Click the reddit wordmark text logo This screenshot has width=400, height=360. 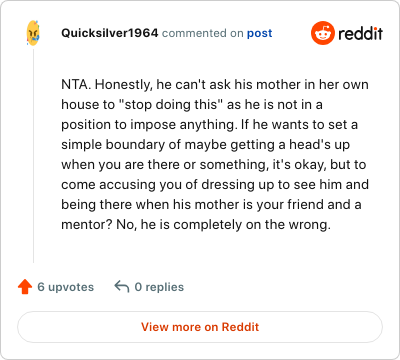point(360,33)
